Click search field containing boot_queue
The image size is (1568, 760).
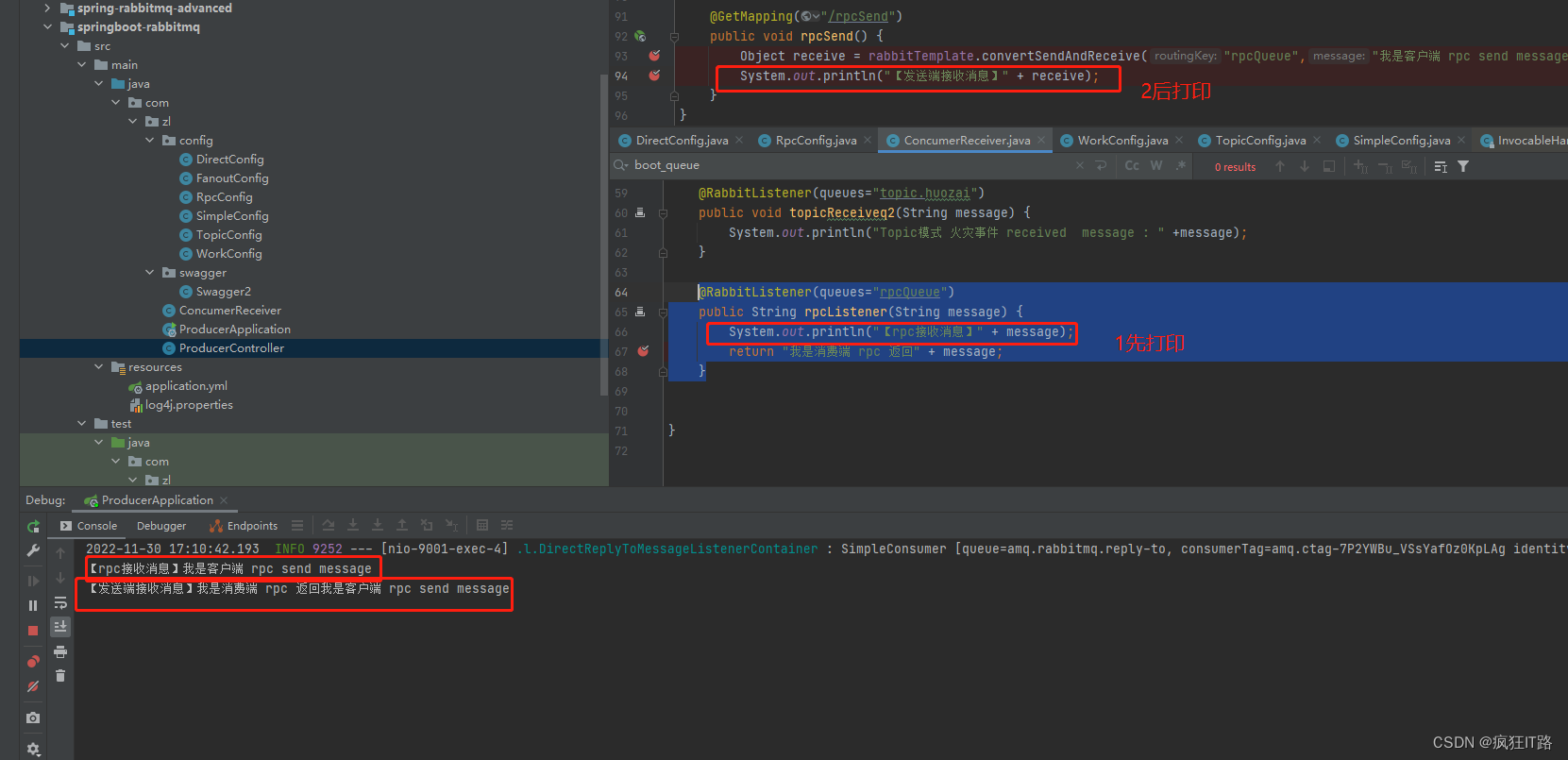[850, 165]
